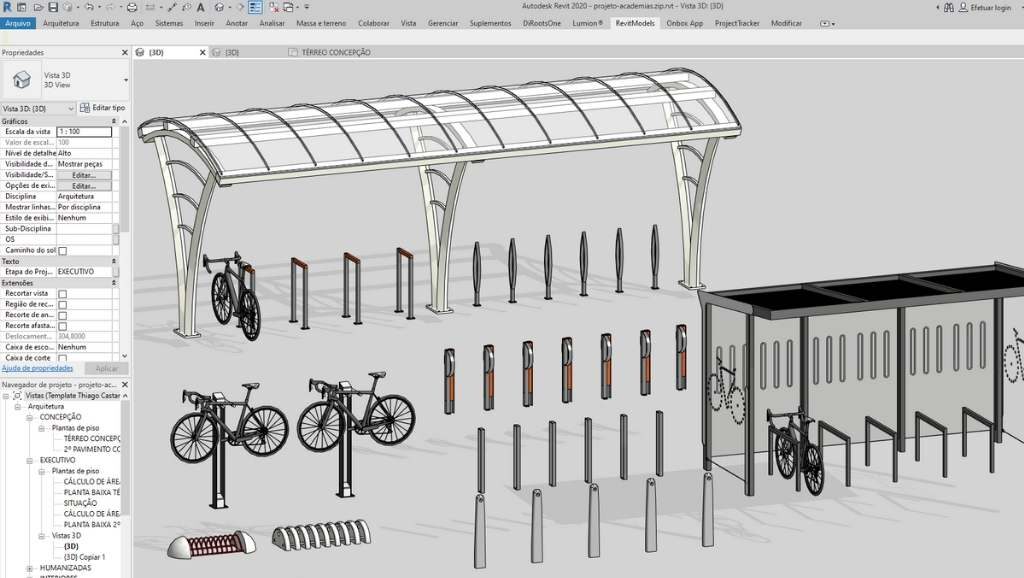Click Editar button for Visibilidade/Sobreposição
1024x578 pixels.
coord(84,175)
